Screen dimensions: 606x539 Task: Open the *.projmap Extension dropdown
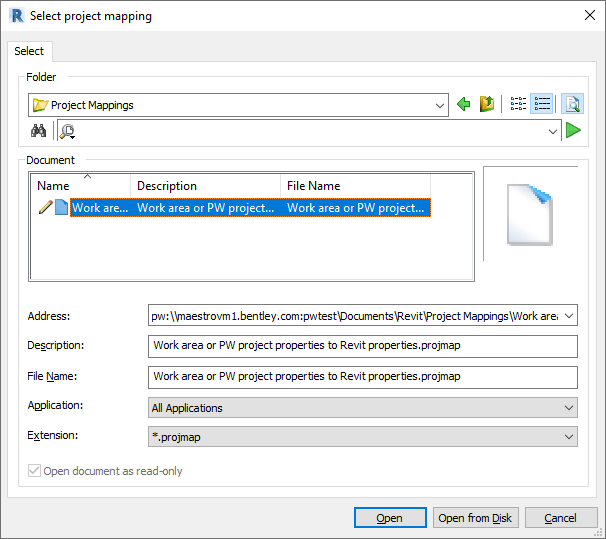pos(569,437)
